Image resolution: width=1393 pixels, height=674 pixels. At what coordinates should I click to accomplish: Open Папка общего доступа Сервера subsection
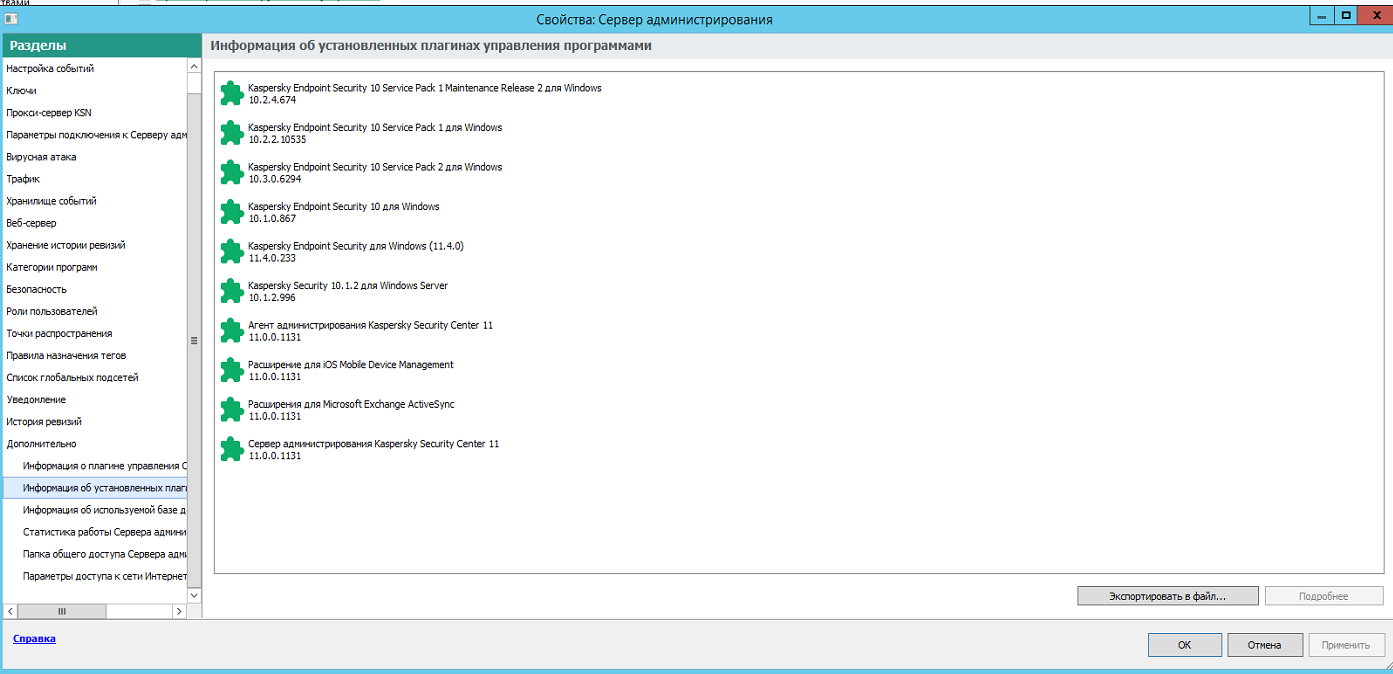click(104, 553)
